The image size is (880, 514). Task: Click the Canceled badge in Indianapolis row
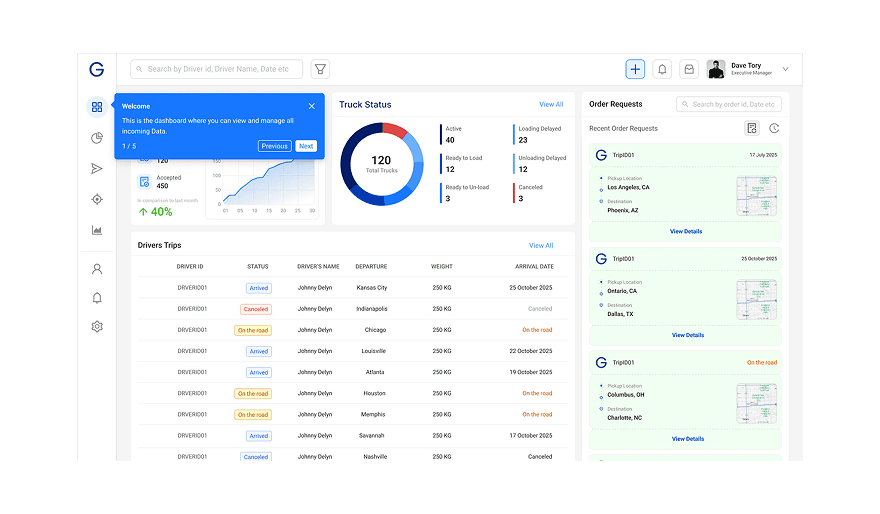256,309
